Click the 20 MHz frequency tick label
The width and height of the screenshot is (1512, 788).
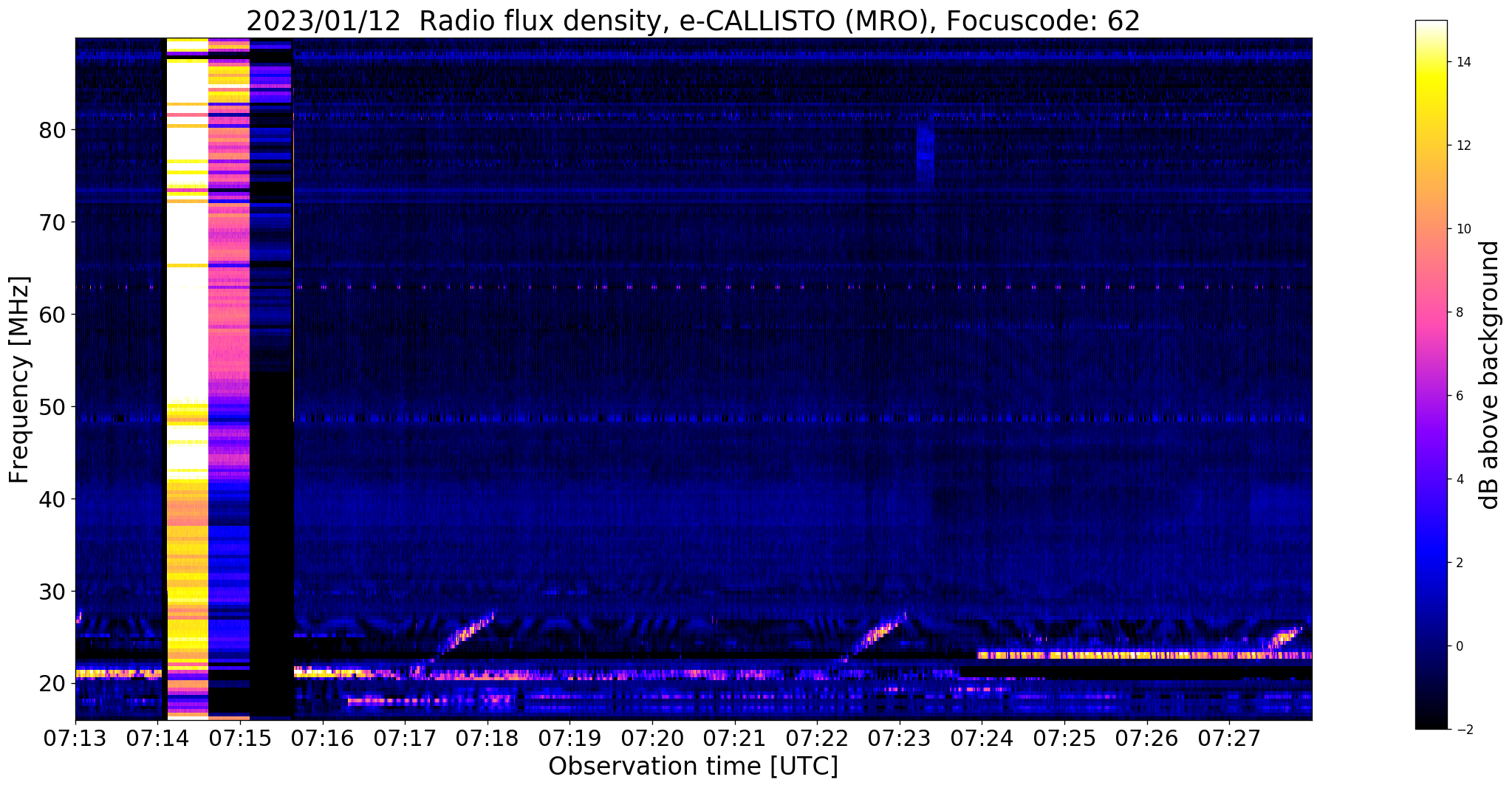pyautogui.click(x=52, y=684)
